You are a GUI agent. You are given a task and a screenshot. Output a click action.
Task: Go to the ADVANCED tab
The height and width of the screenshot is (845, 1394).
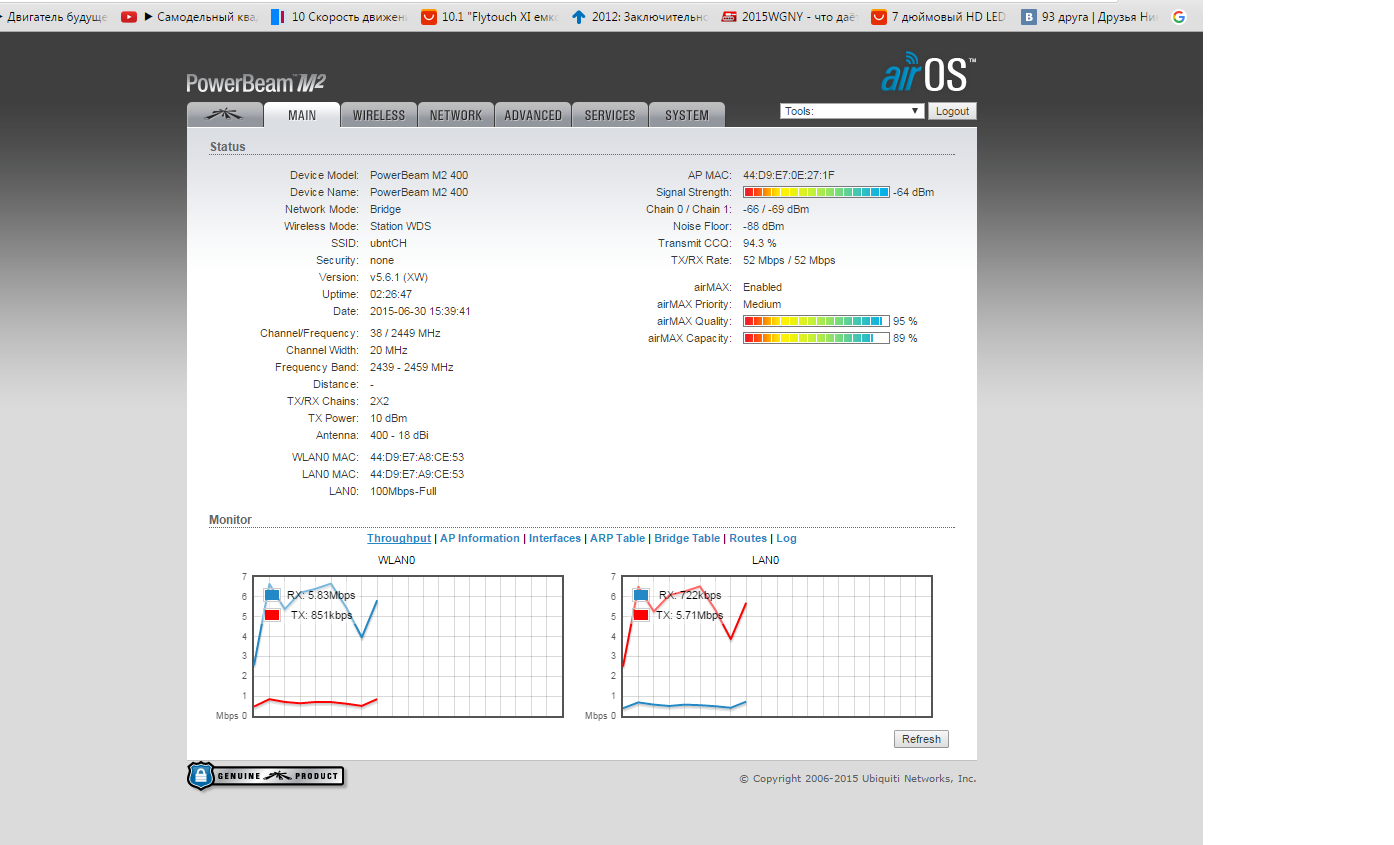533,115
